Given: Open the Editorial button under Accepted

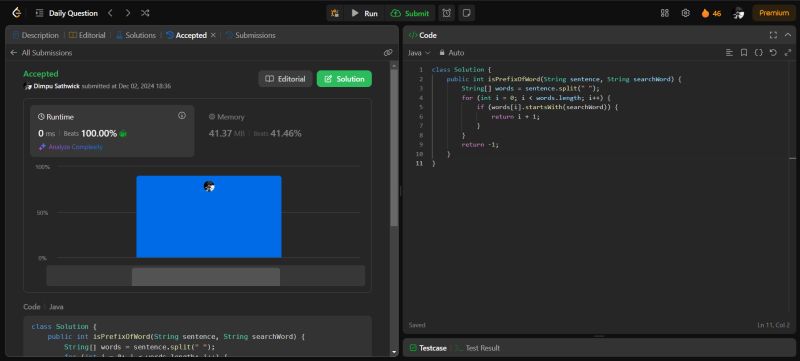Looking at the screenshot, I should point(285,79).
